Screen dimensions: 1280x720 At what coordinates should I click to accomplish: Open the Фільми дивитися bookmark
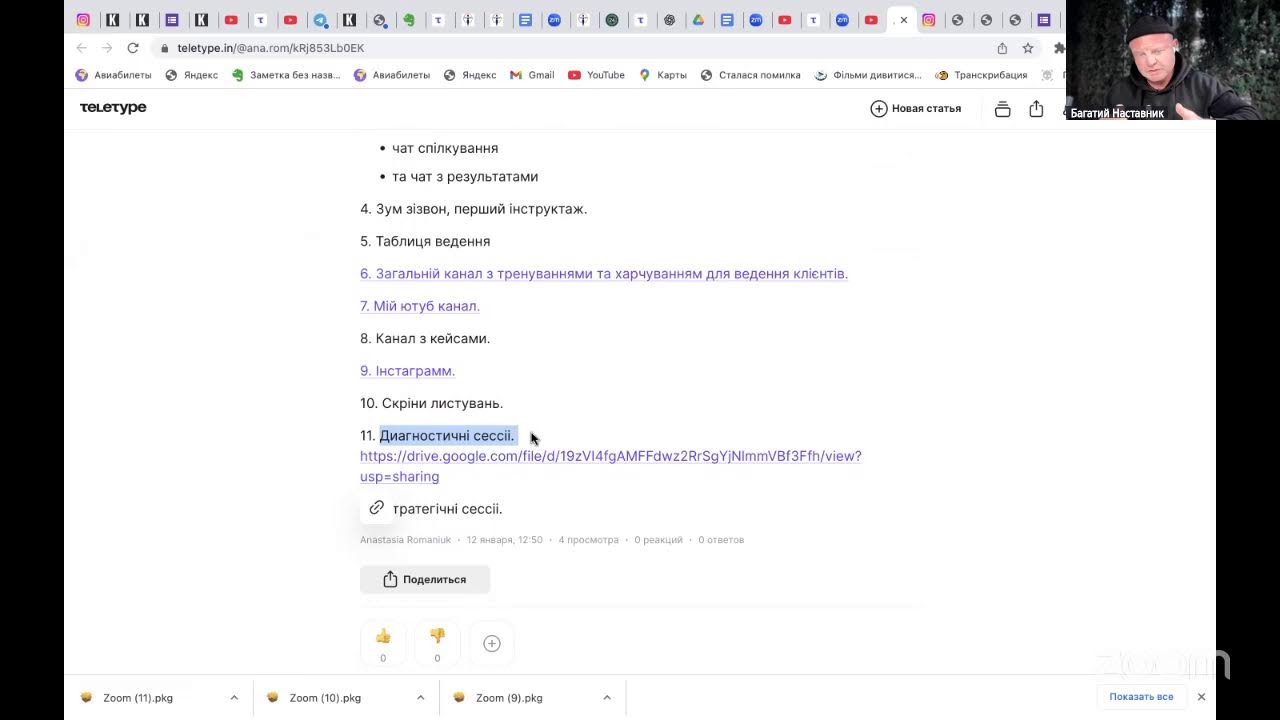coord(868,75)
